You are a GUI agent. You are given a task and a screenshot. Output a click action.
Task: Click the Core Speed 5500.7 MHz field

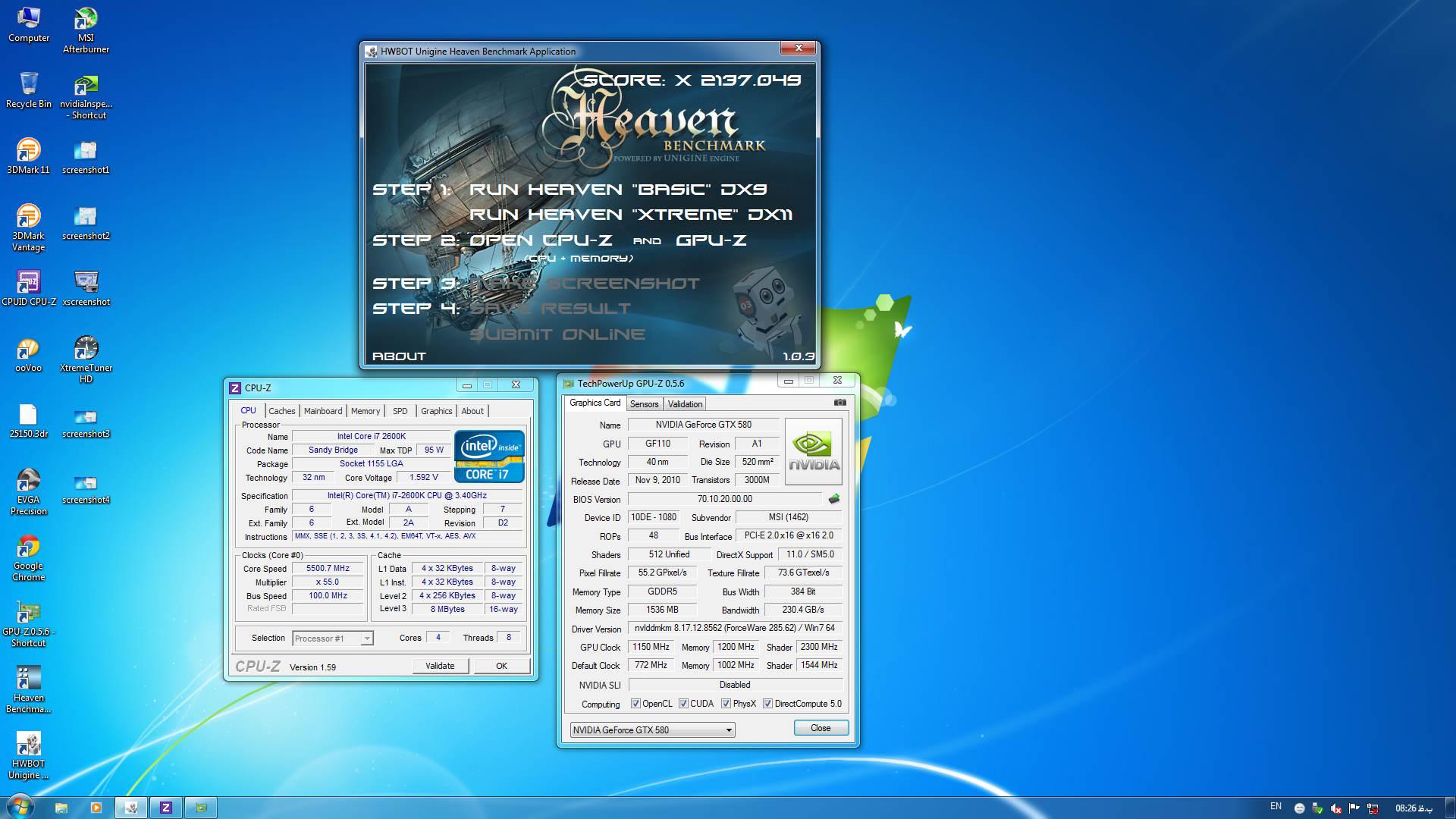click(x=328, y=568)
